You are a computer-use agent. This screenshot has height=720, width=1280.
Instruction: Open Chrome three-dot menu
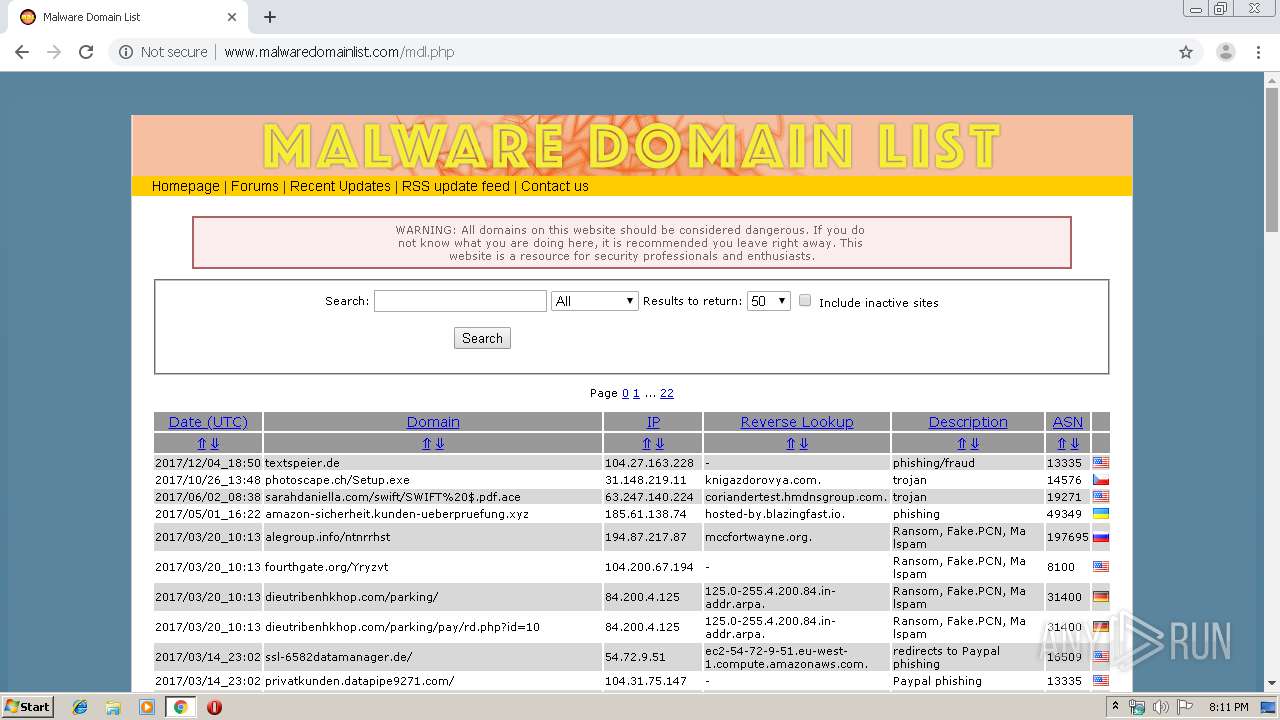[x=1259, y=52]
